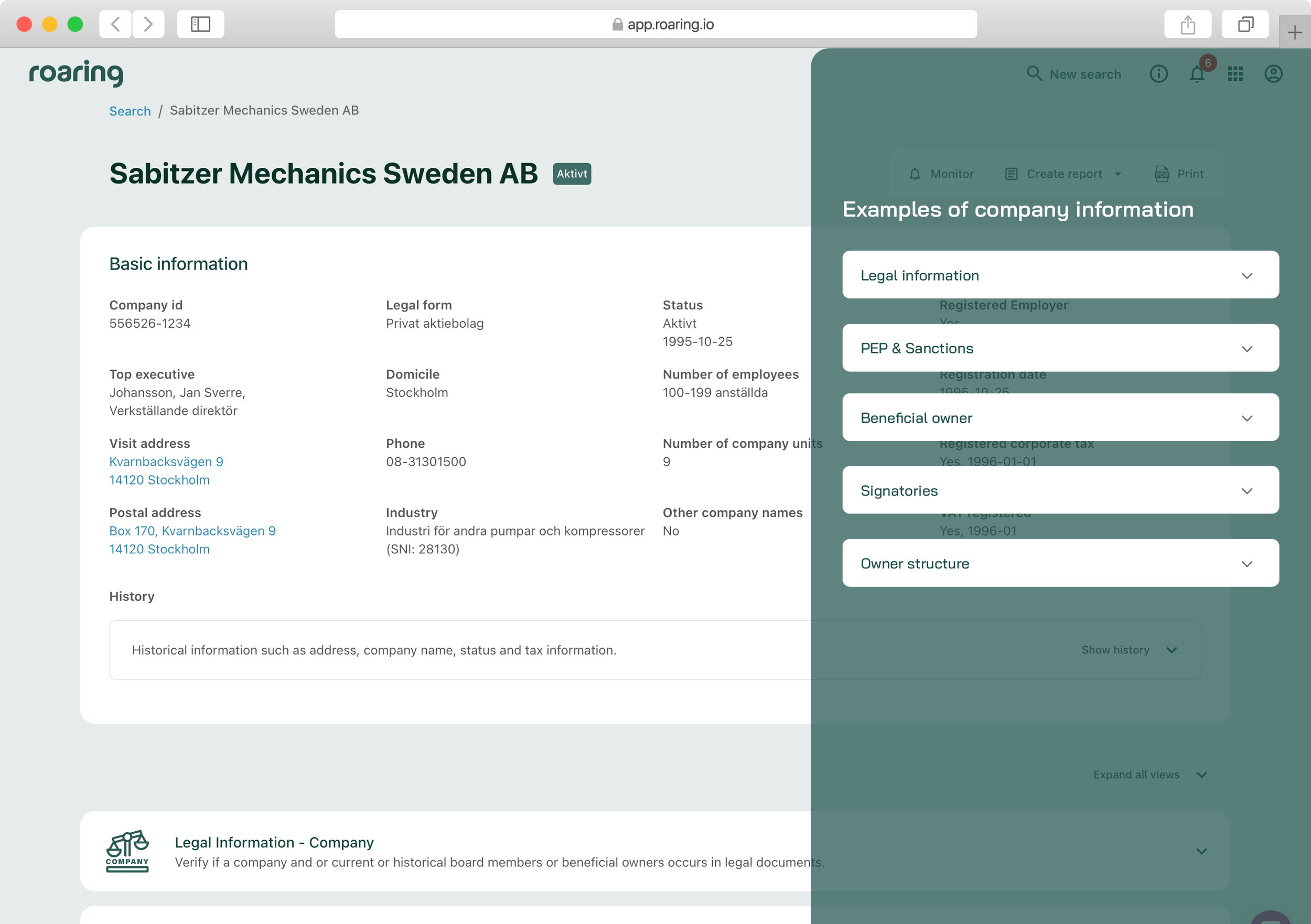Open postal address Box 170 link
This screenshot has width=1311, height=924.
coord(192,531)
